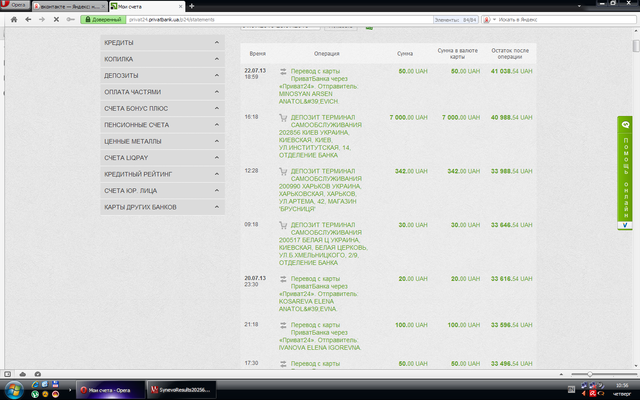Image resolution: width=640 pixels, height=400 pixels.
Task: Click cart icon of Белая Церковь deposit
Action: point(283,225)
